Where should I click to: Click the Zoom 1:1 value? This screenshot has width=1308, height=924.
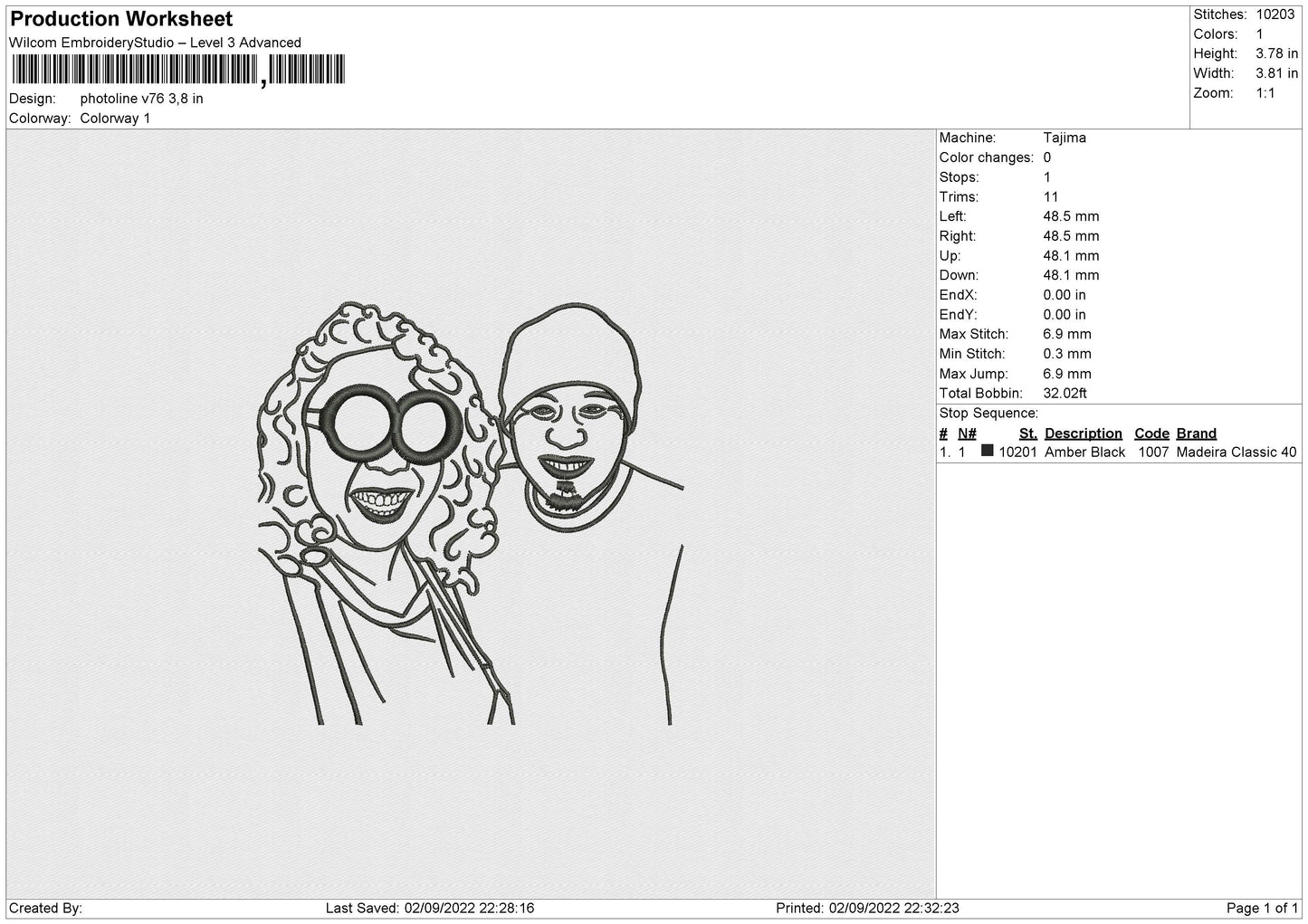[x=1265, y=93]
